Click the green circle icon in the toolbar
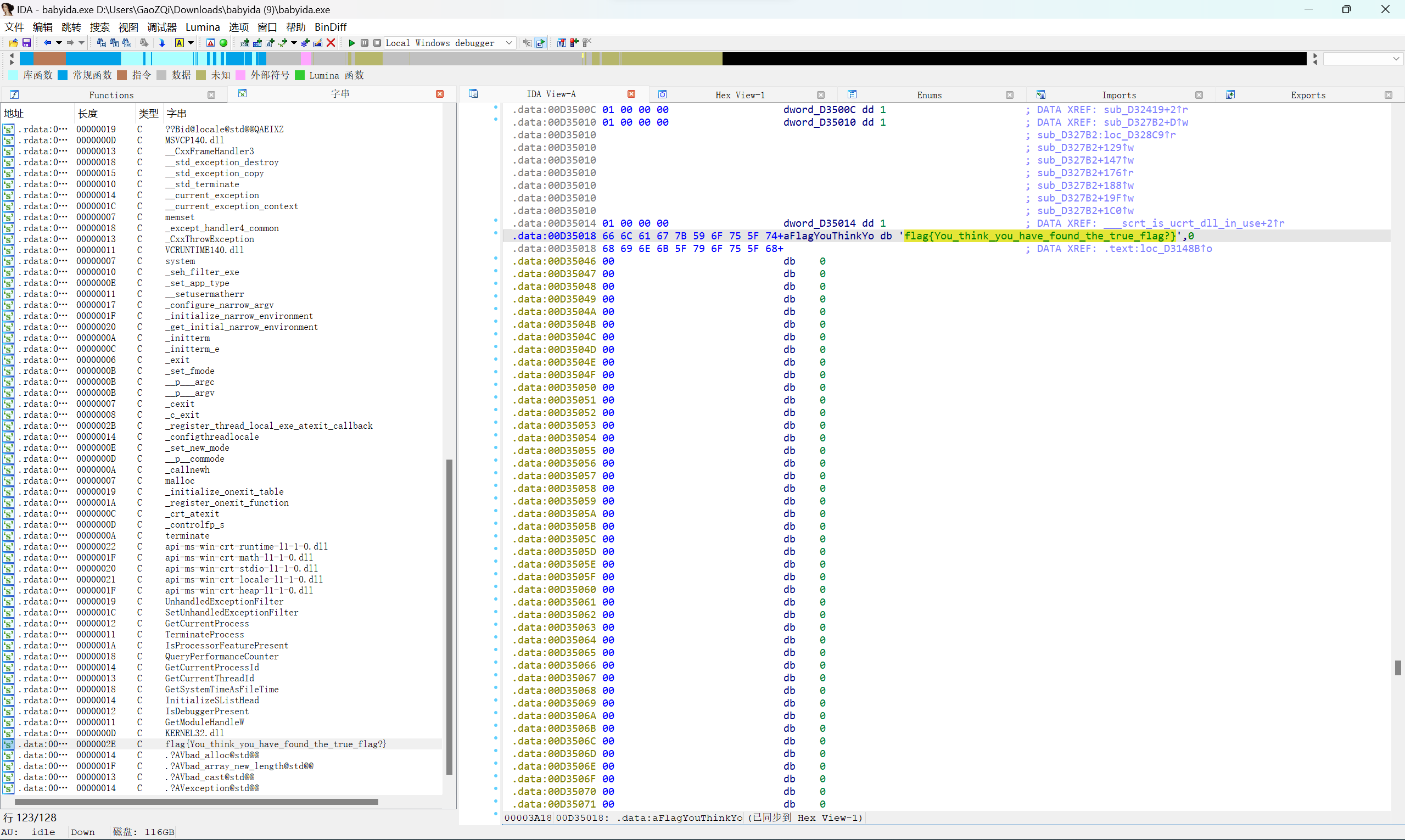Viewport: 1405px width, 840px height. coord(223,43)
